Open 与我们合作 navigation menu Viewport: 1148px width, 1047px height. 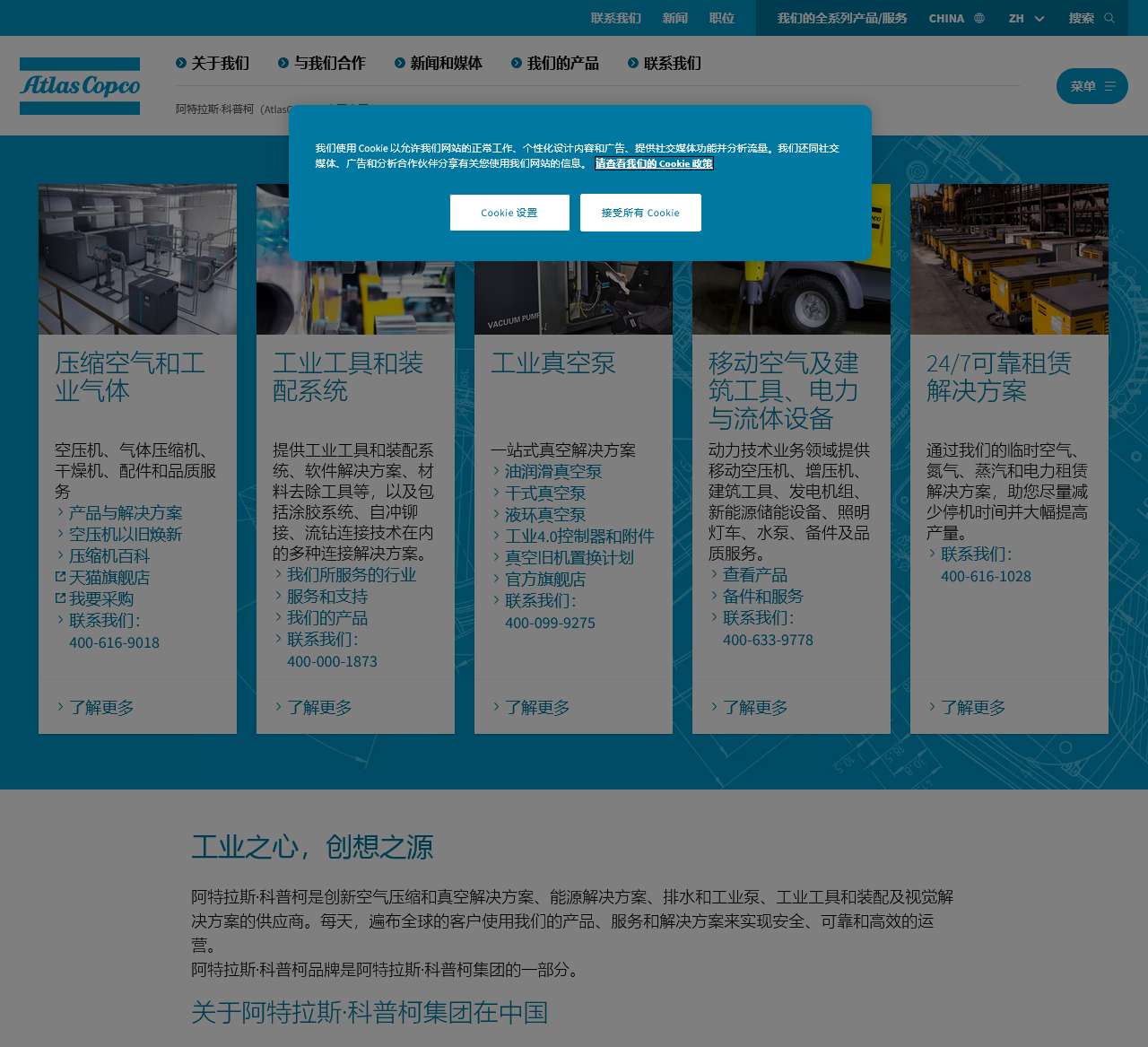[x=322, y=63]
